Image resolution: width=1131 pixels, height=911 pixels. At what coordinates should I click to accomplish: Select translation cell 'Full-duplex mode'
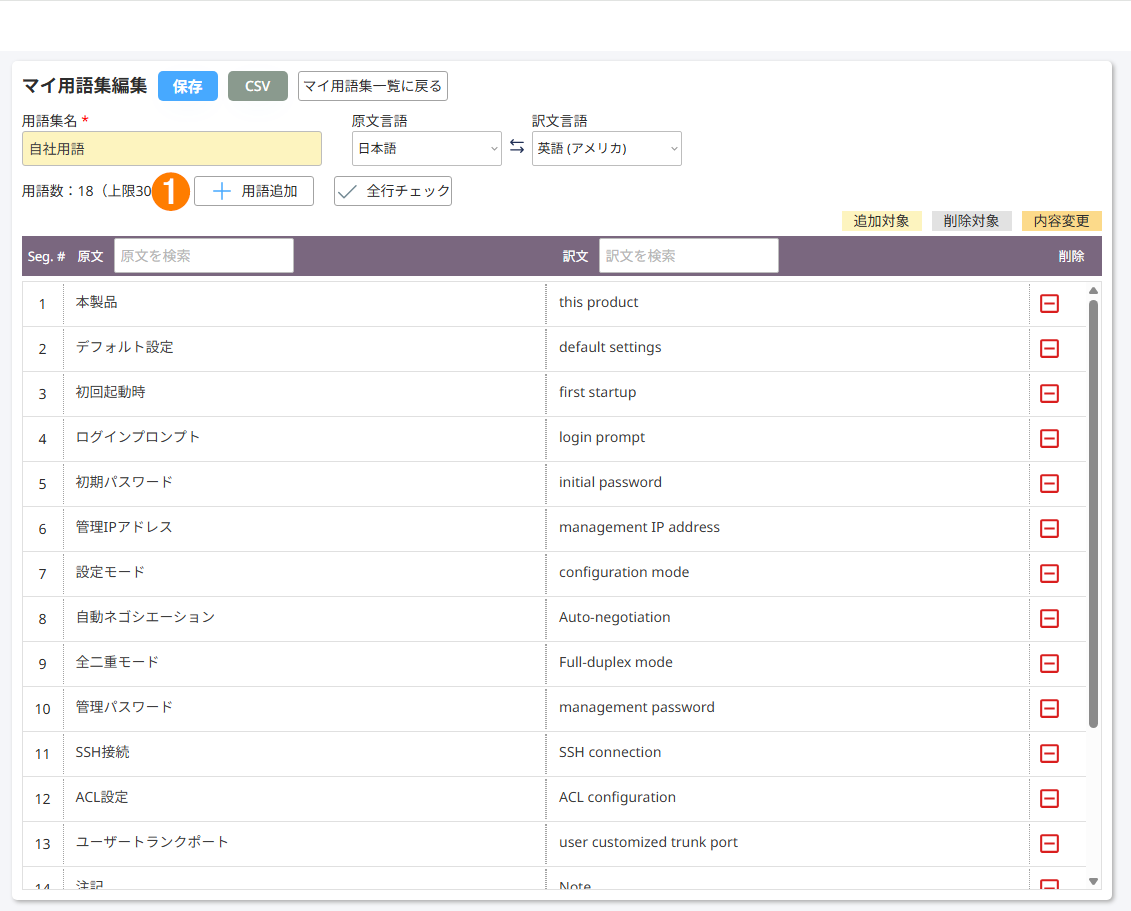(788, 664)
